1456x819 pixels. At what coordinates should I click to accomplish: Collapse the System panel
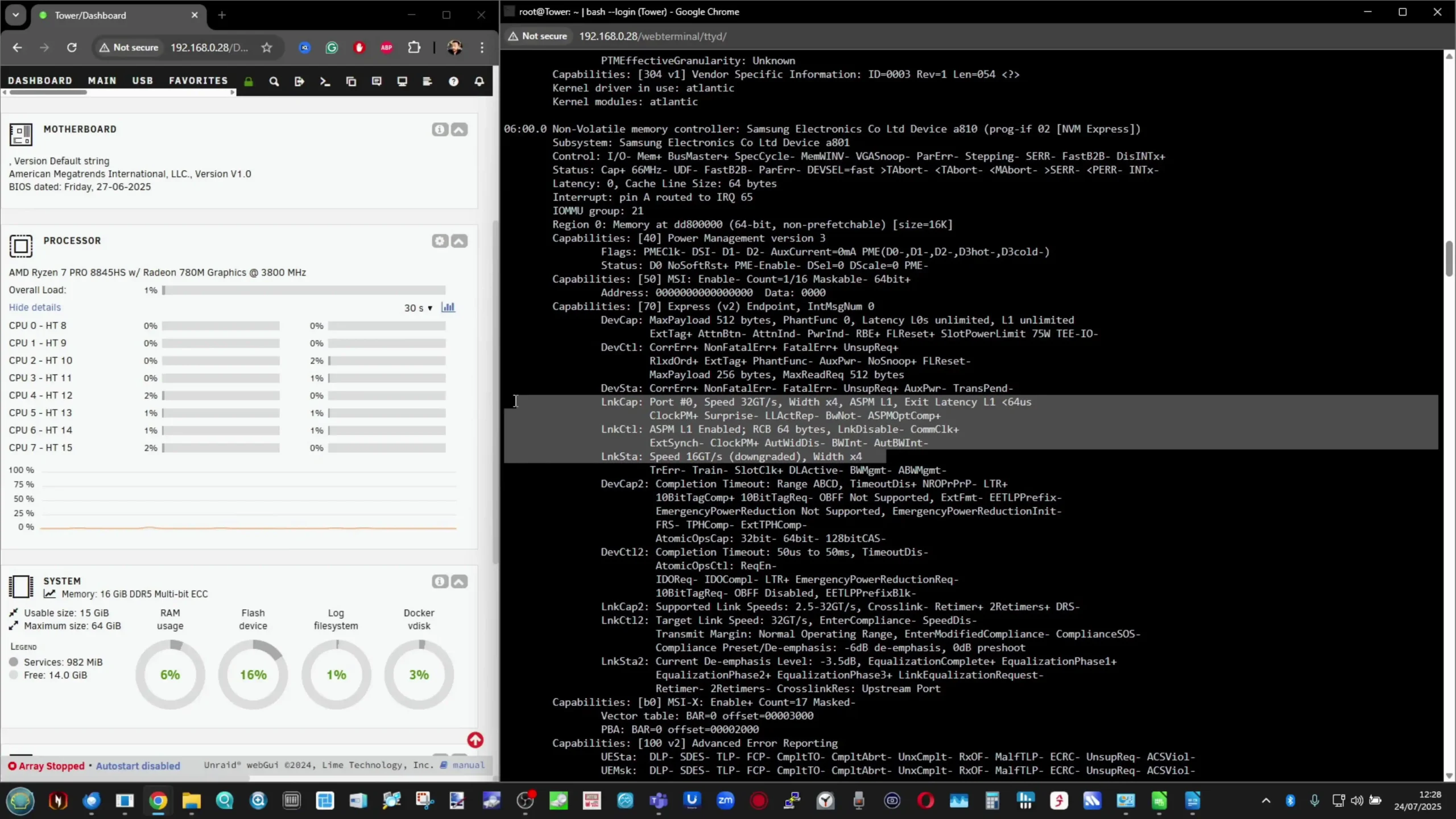point(459,581)
